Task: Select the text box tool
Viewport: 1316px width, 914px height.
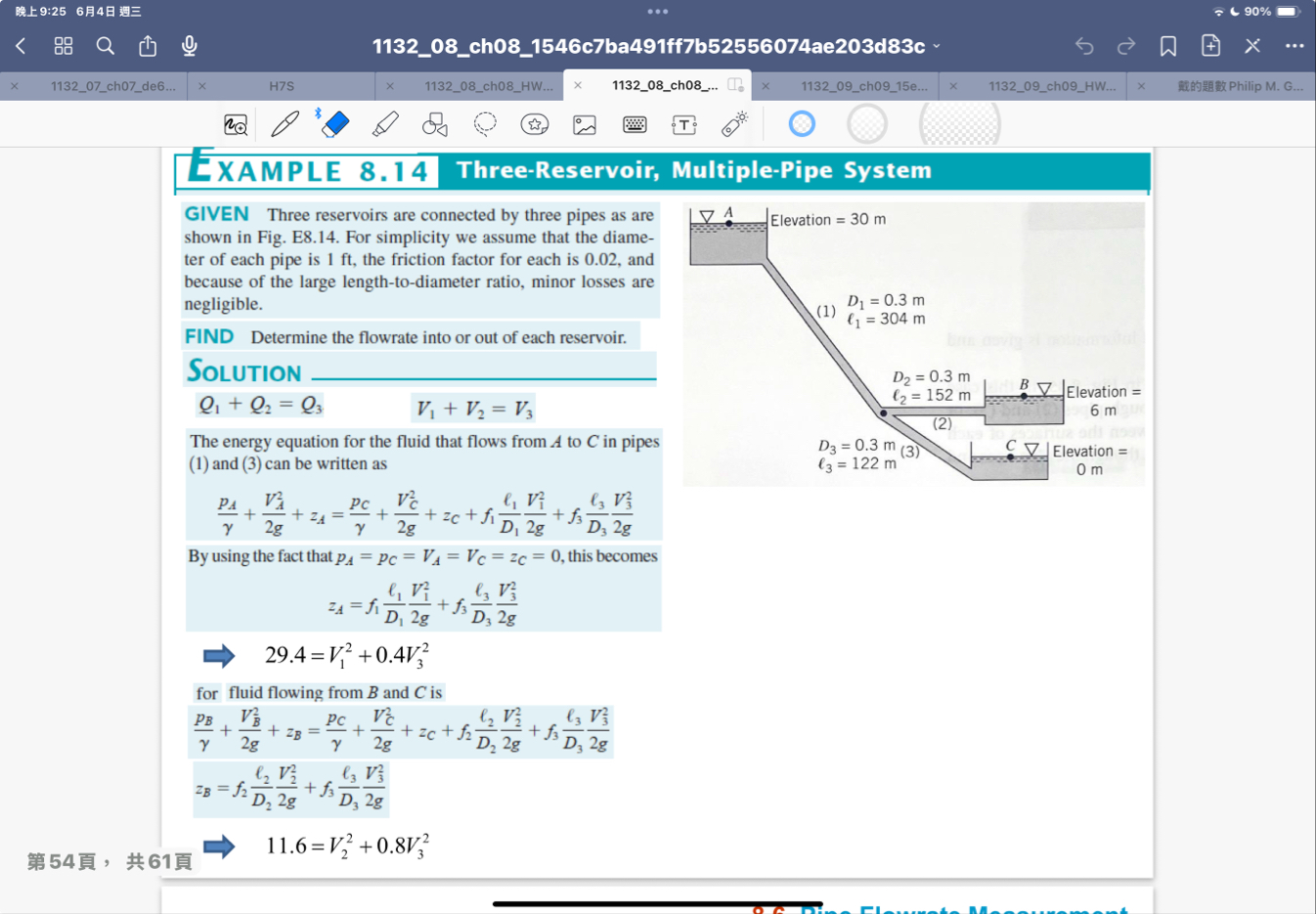Action: coord(684,124)
